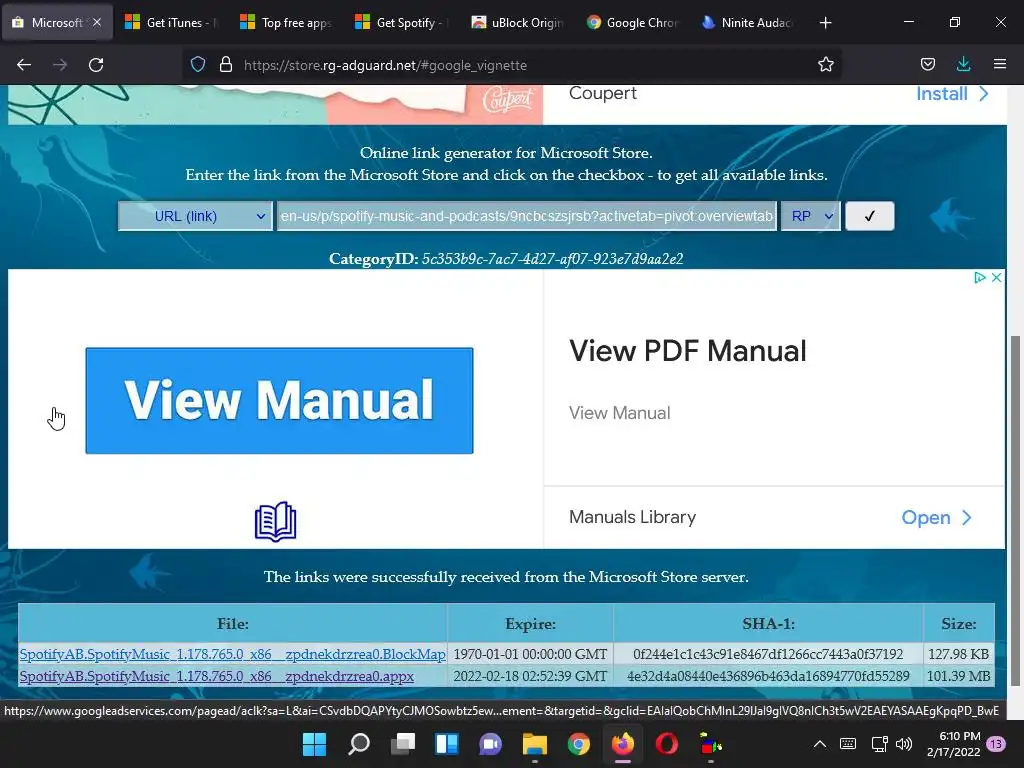Screen dimensions: 1024x768
Task: Reload the current page
Action: [x=96, y=65]
